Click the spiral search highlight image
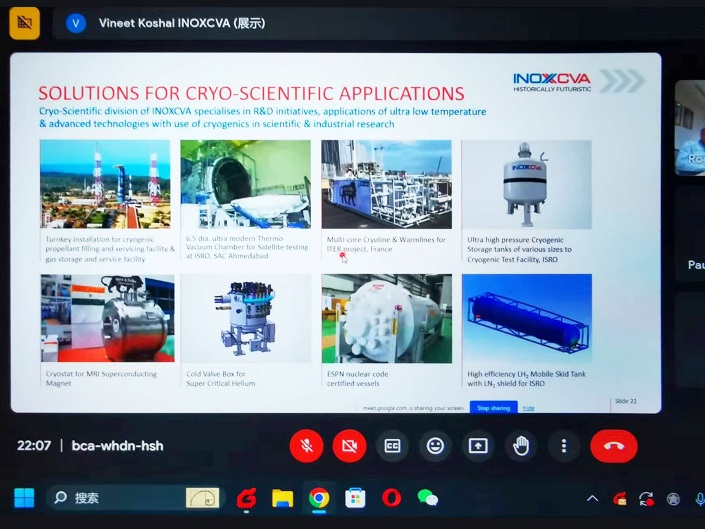The image size is (705, 529). click(202, 498)
